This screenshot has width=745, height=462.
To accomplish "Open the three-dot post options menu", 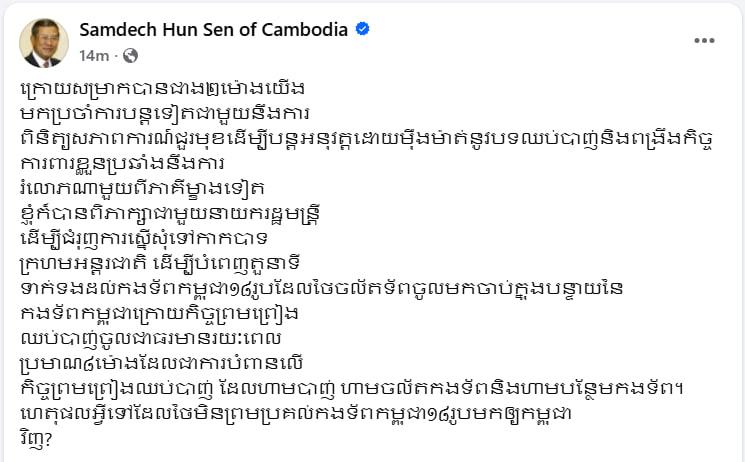I will [704, 40].
